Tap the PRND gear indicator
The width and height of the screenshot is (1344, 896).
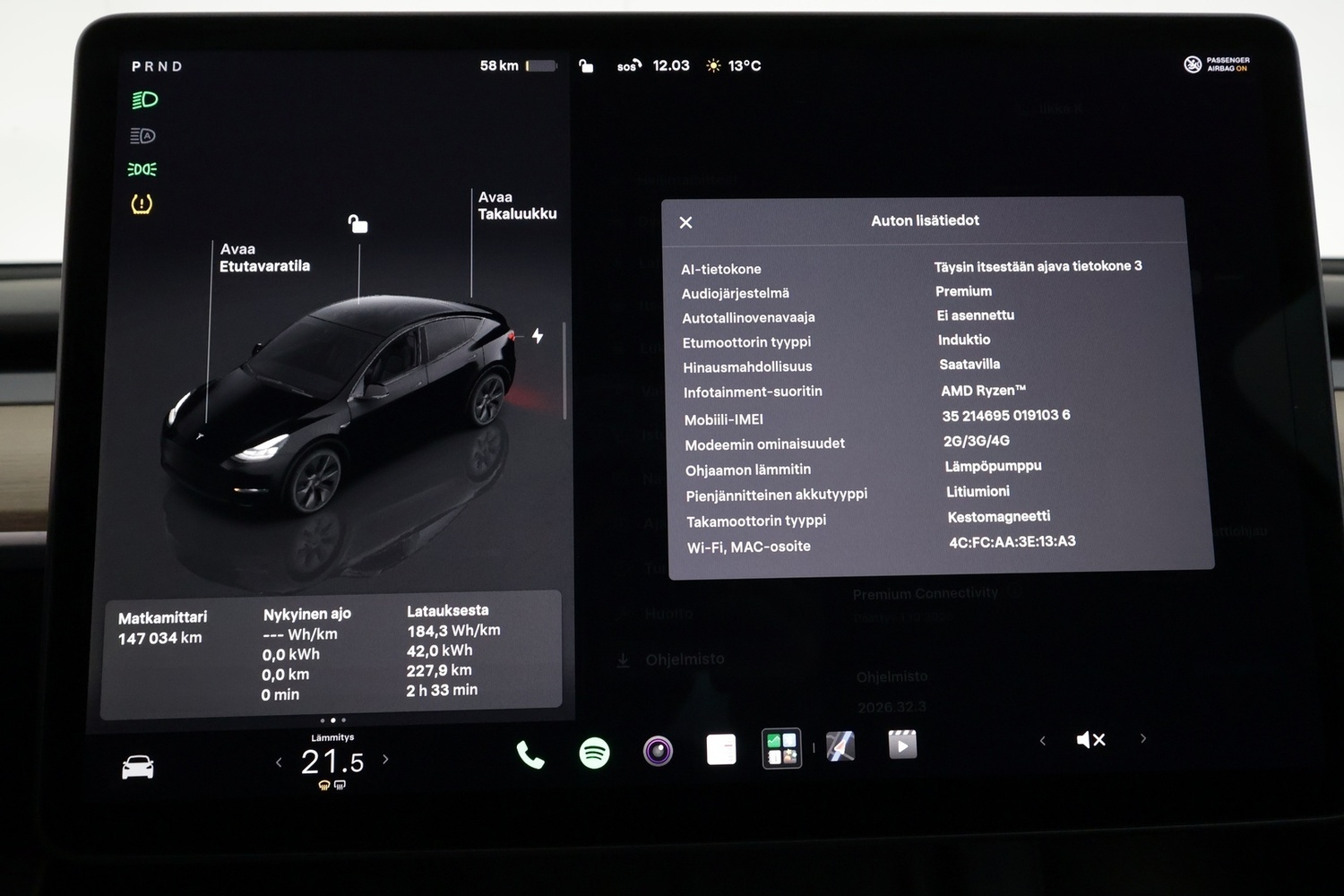tap(157, 66)
